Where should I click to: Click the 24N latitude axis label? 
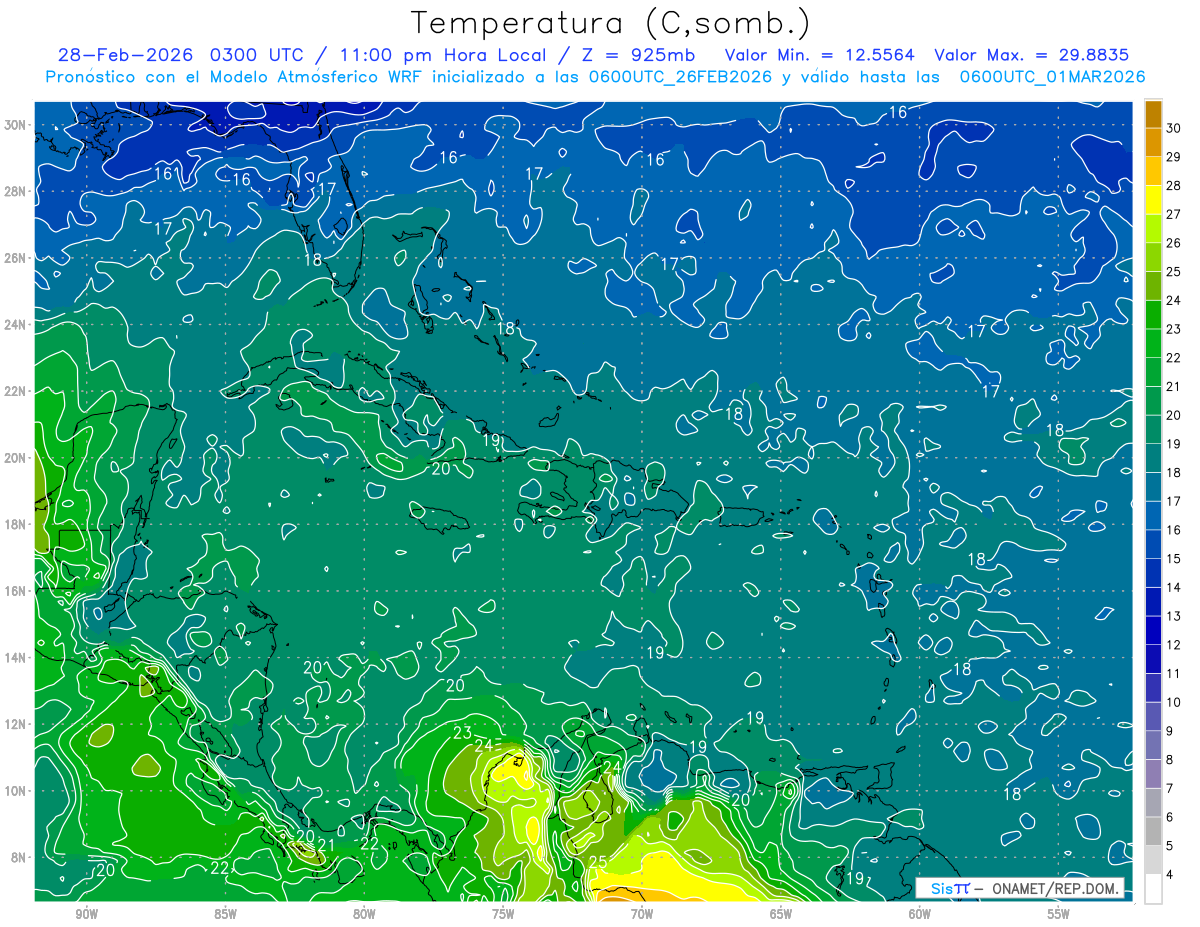[x=17, y=325]
